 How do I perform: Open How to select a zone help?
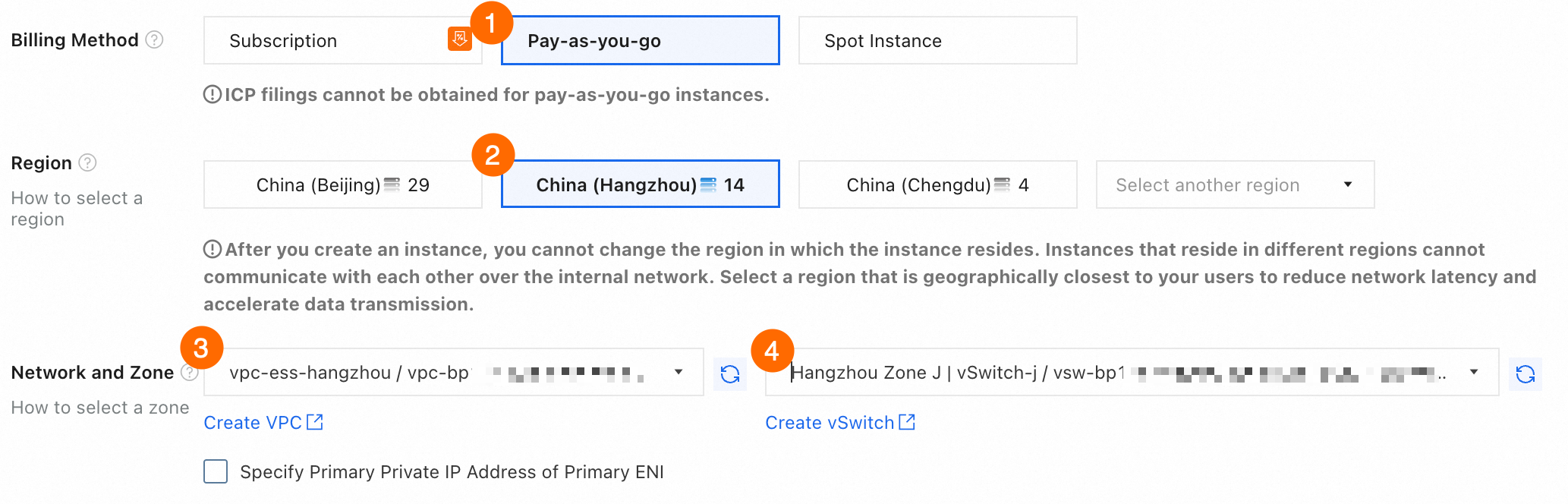pos(99,408)
